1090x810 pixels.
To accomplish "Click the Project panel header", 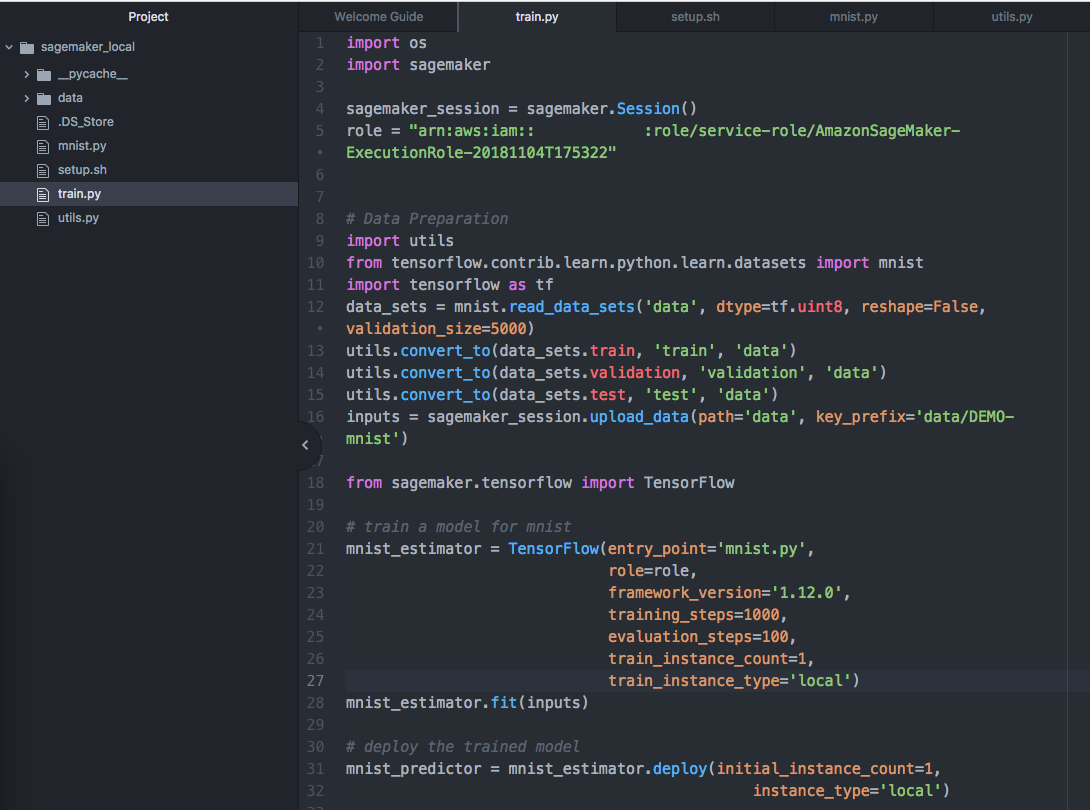I will [x=148, y=17].
